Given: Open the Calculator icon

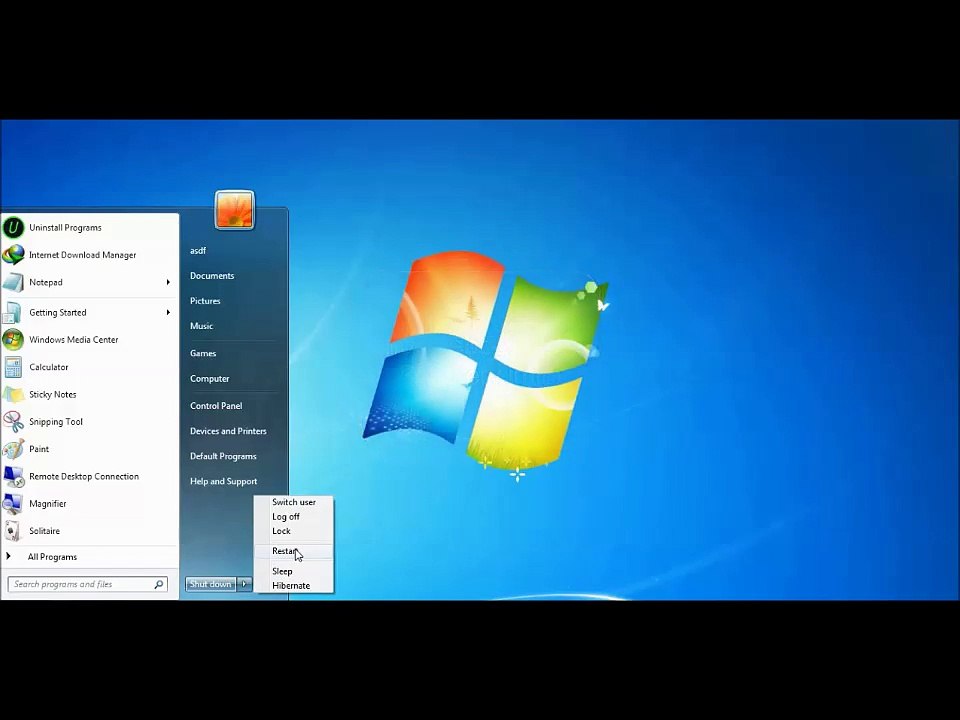Looking at the screenshot, I should tap(13, 367).
